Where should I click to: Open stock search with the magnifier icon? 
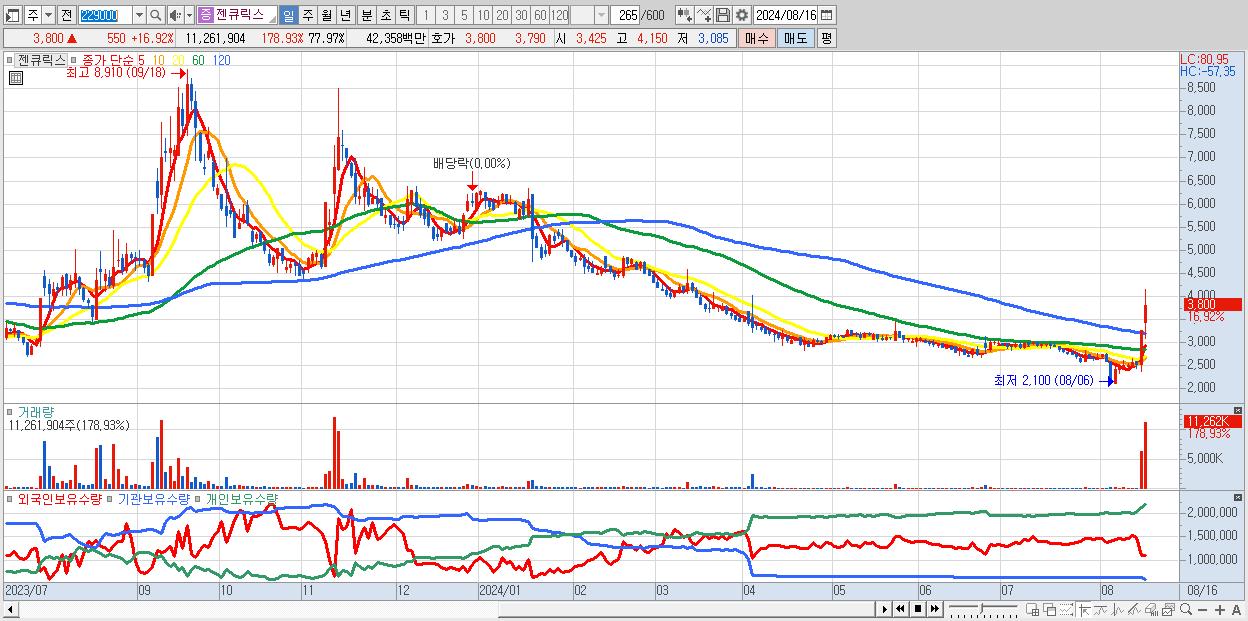[156, 16]
